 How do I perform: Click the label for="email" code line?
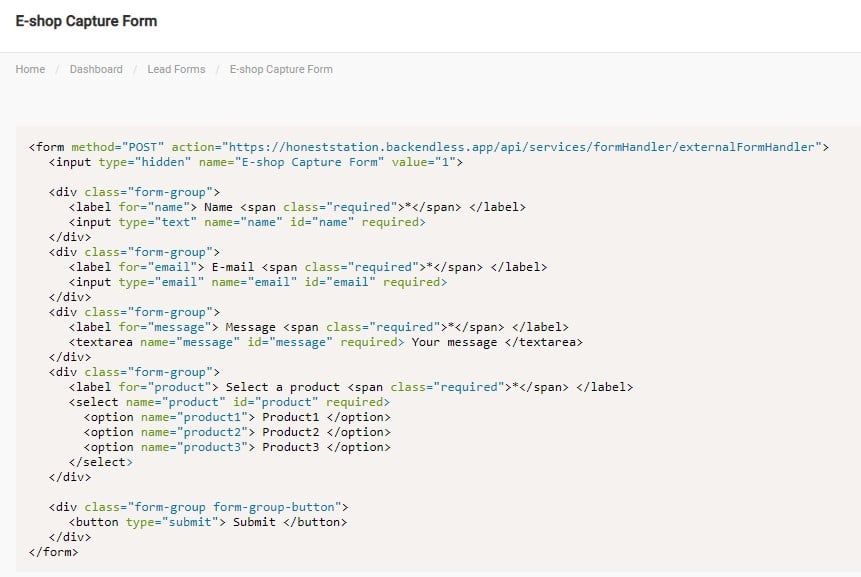[308, 267]
